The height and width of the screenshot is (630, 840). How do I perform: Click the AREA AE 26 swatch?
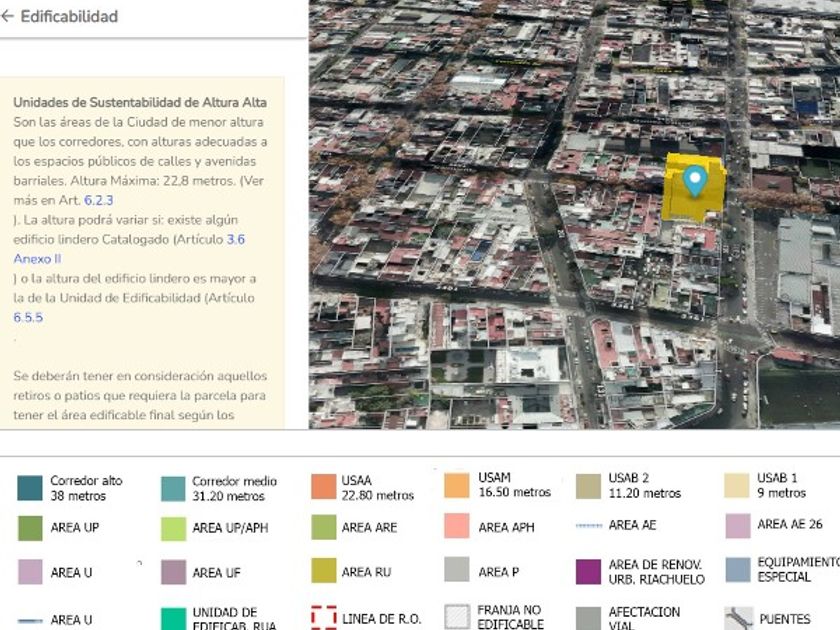pyautogui.click(x=738, y=526)
